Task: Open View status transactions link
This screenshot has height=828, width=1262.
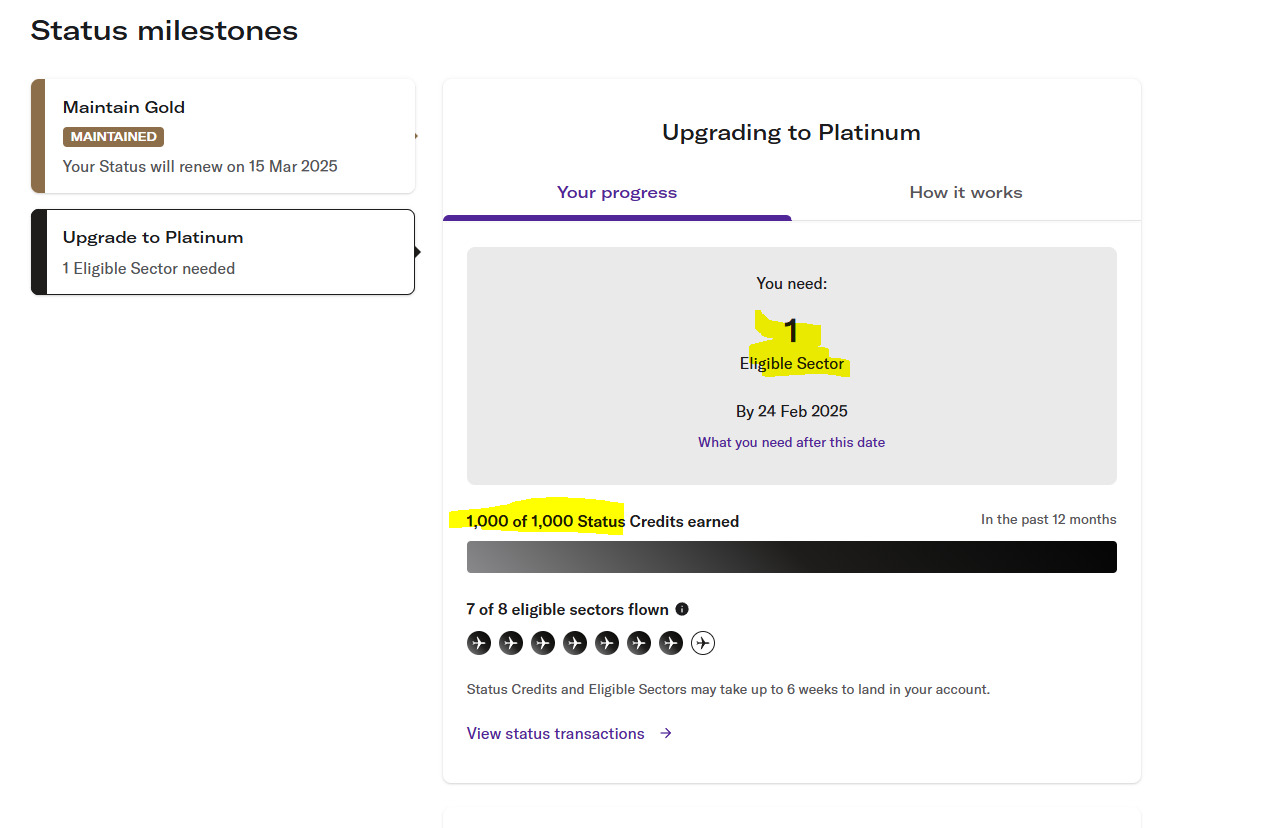Action: pos(556,733)
